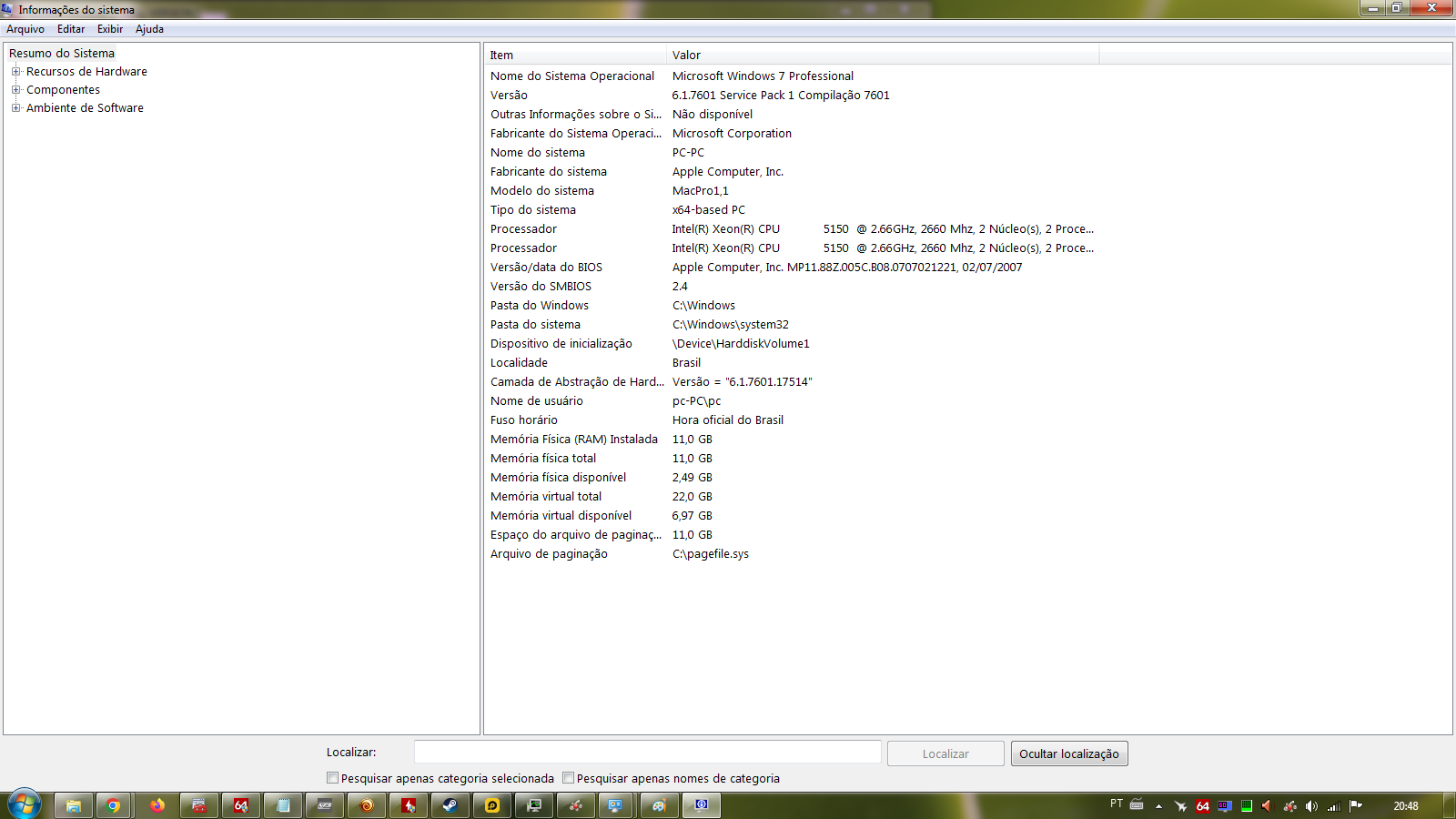Image resolution: width=1456 pixels, height=819 pixels.
Task: Select the Versão do SMBIOS row
Action: pos(792,287)
